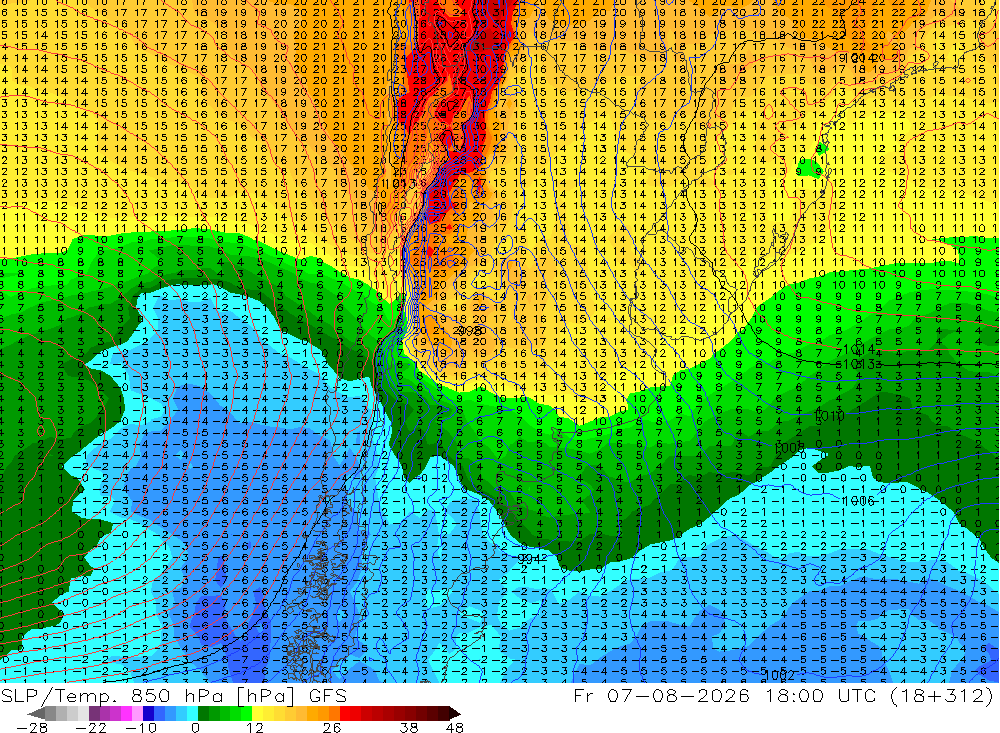The height and width of the screenshot is (733, 1000).
Task: Click the "1002" isobar label near bottom edge
Action: point(779,675)
